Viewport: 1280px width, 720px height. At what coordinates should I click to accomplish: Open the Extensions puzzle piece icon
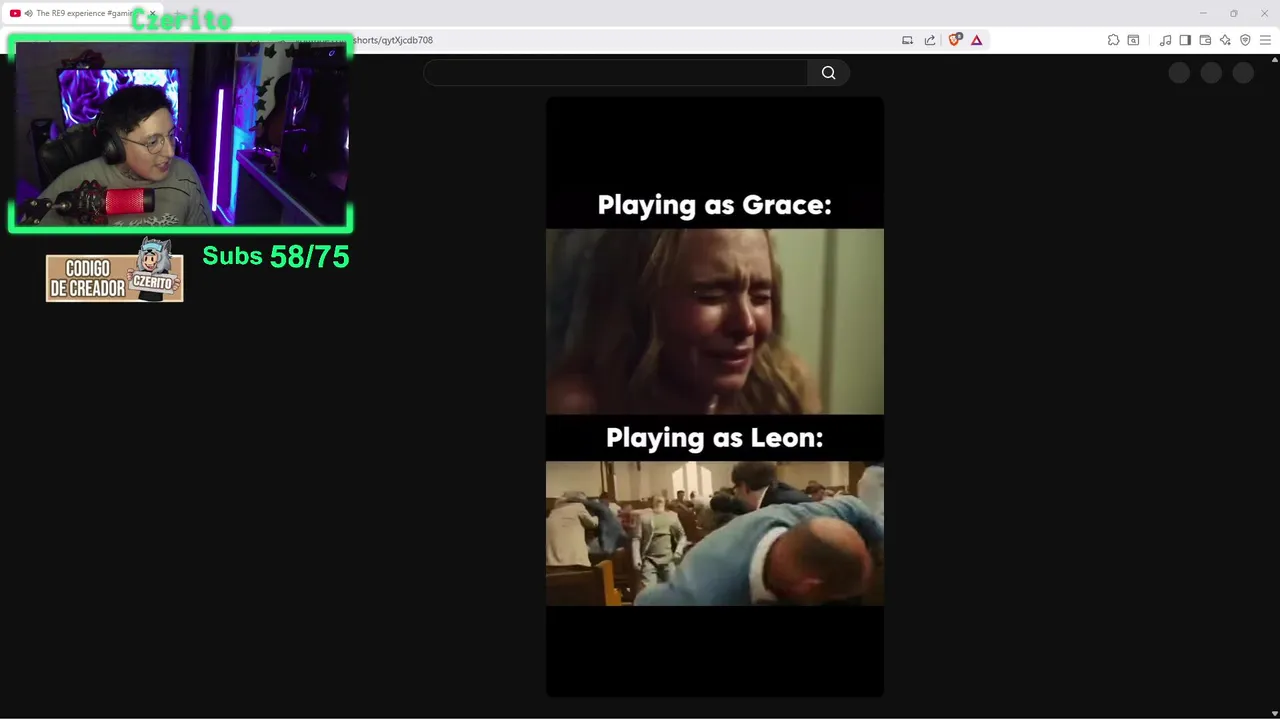1113,40
